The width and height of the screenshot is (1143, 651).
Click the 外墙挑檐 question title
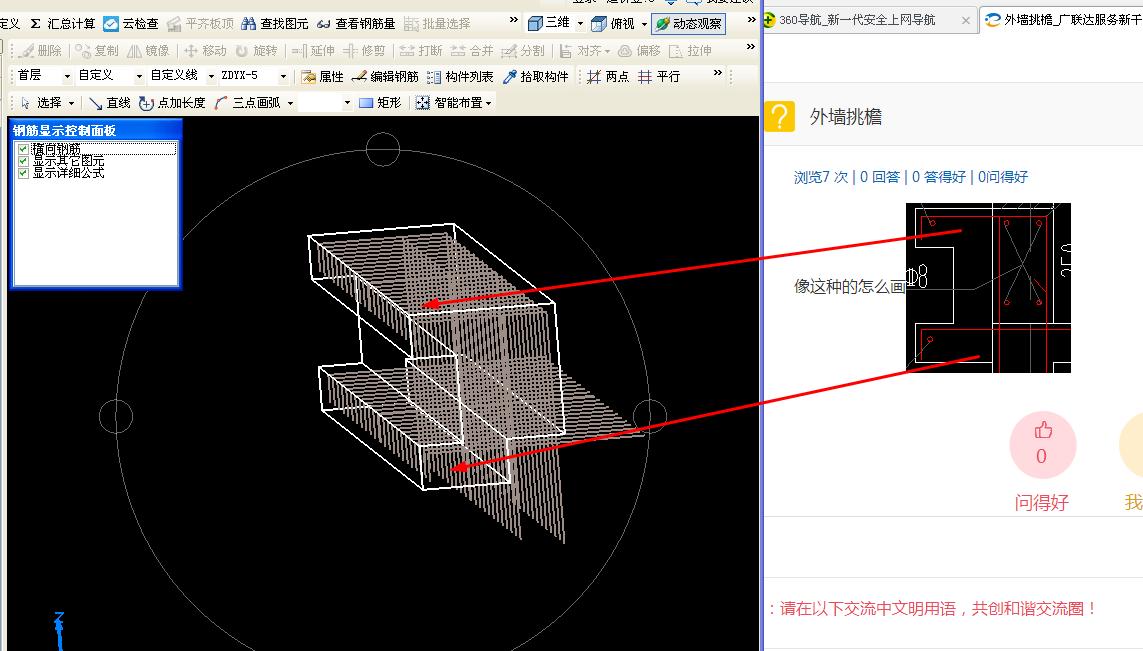[x=846, y=117]
